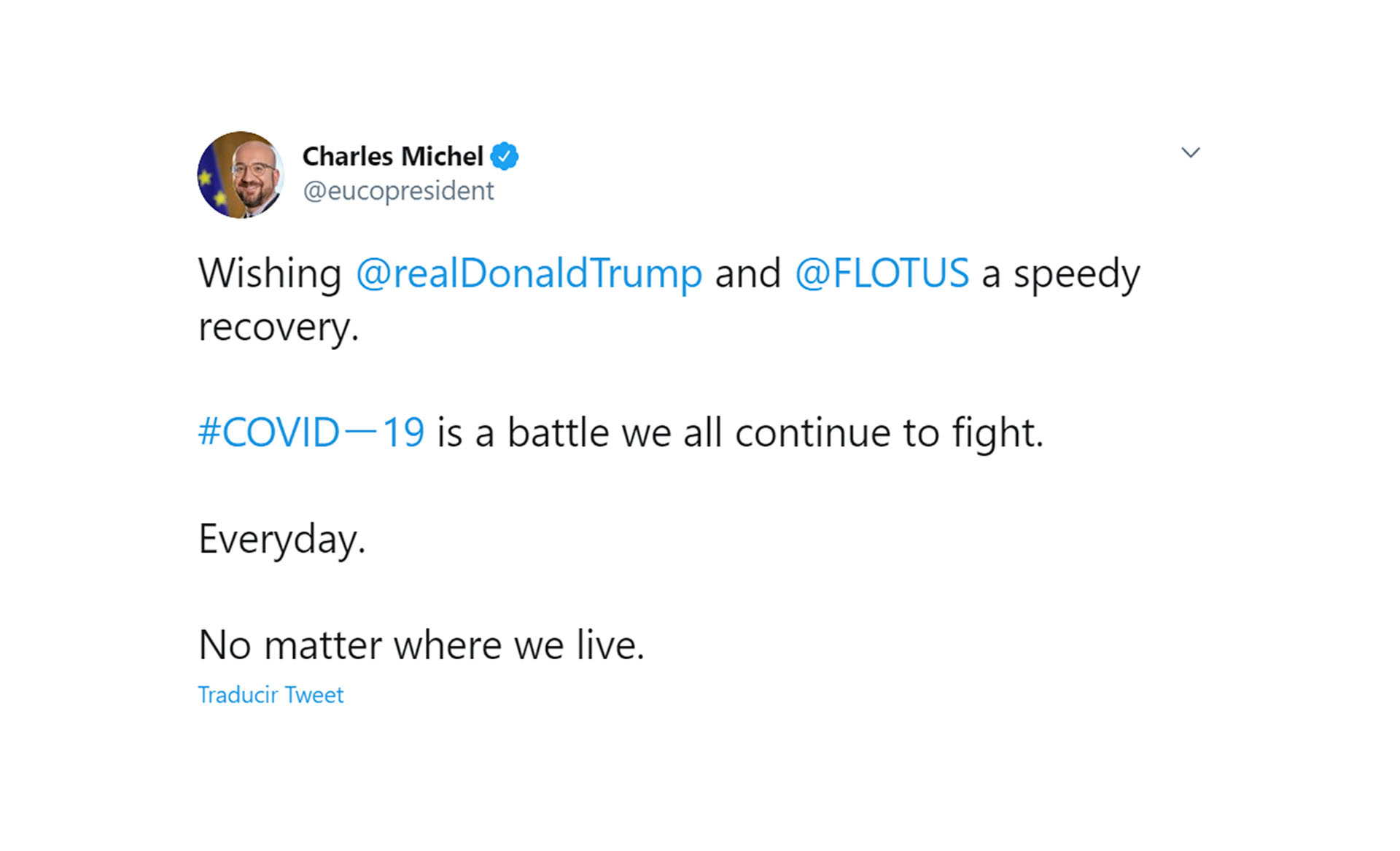Open the @realDonaldTrump mention
This screenshot has width=1400, height=851.
(x=529, y=274)
